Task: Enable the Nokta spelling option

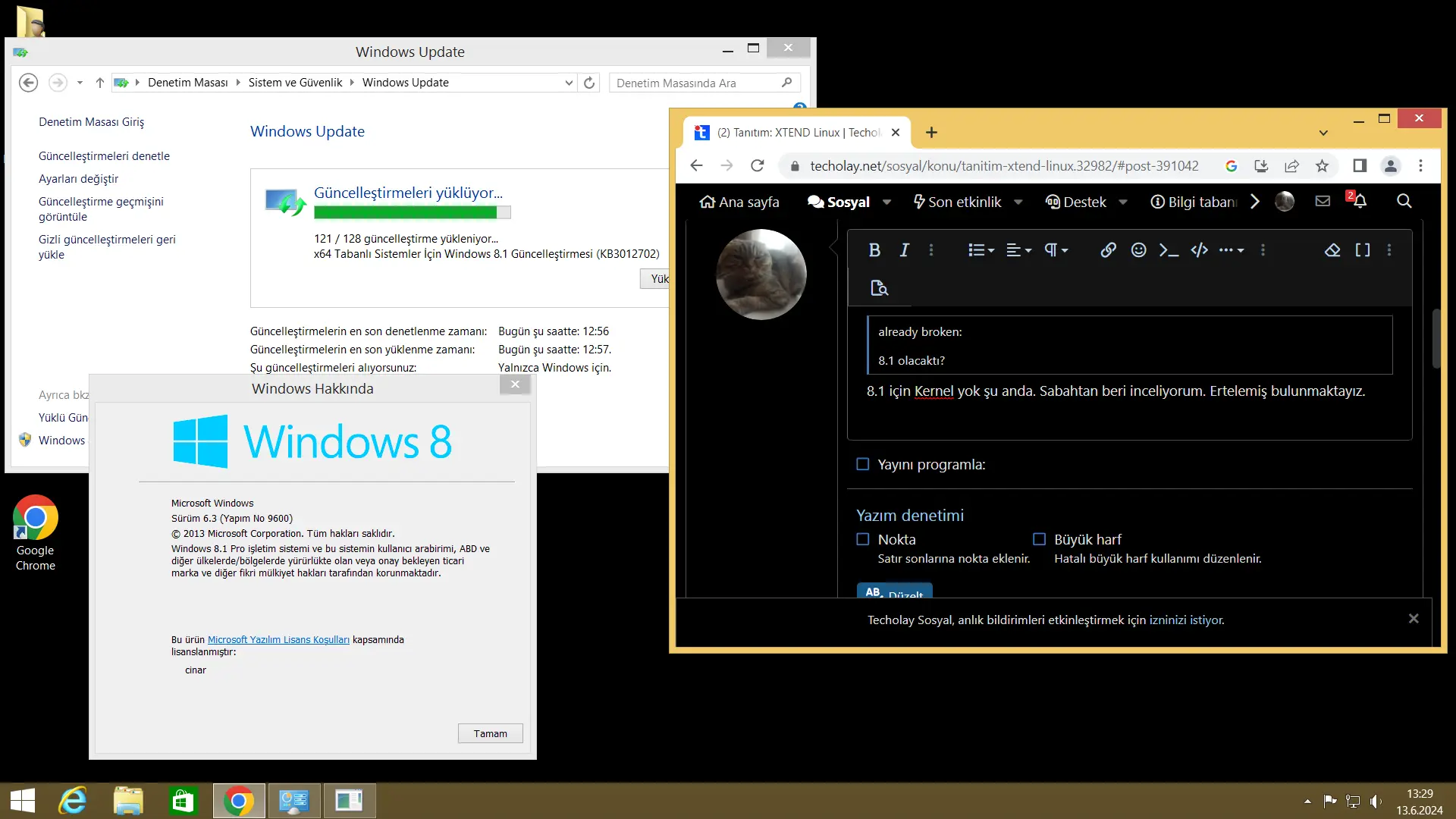Action: (862, 539)
